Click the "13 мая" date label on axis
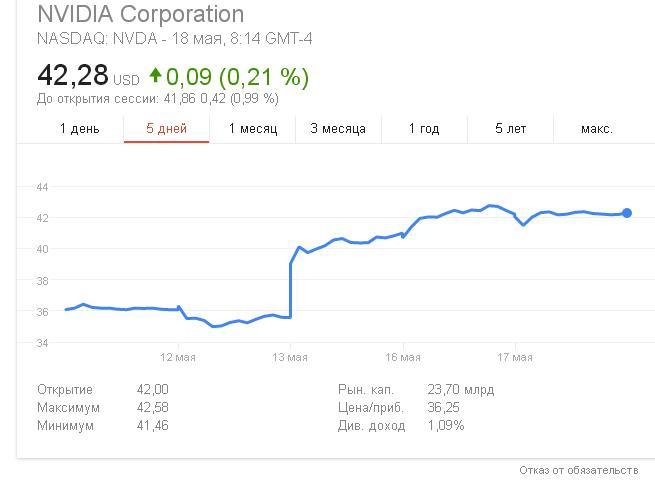The width and height of the screenshot is (655, 493). click(290, 357)
